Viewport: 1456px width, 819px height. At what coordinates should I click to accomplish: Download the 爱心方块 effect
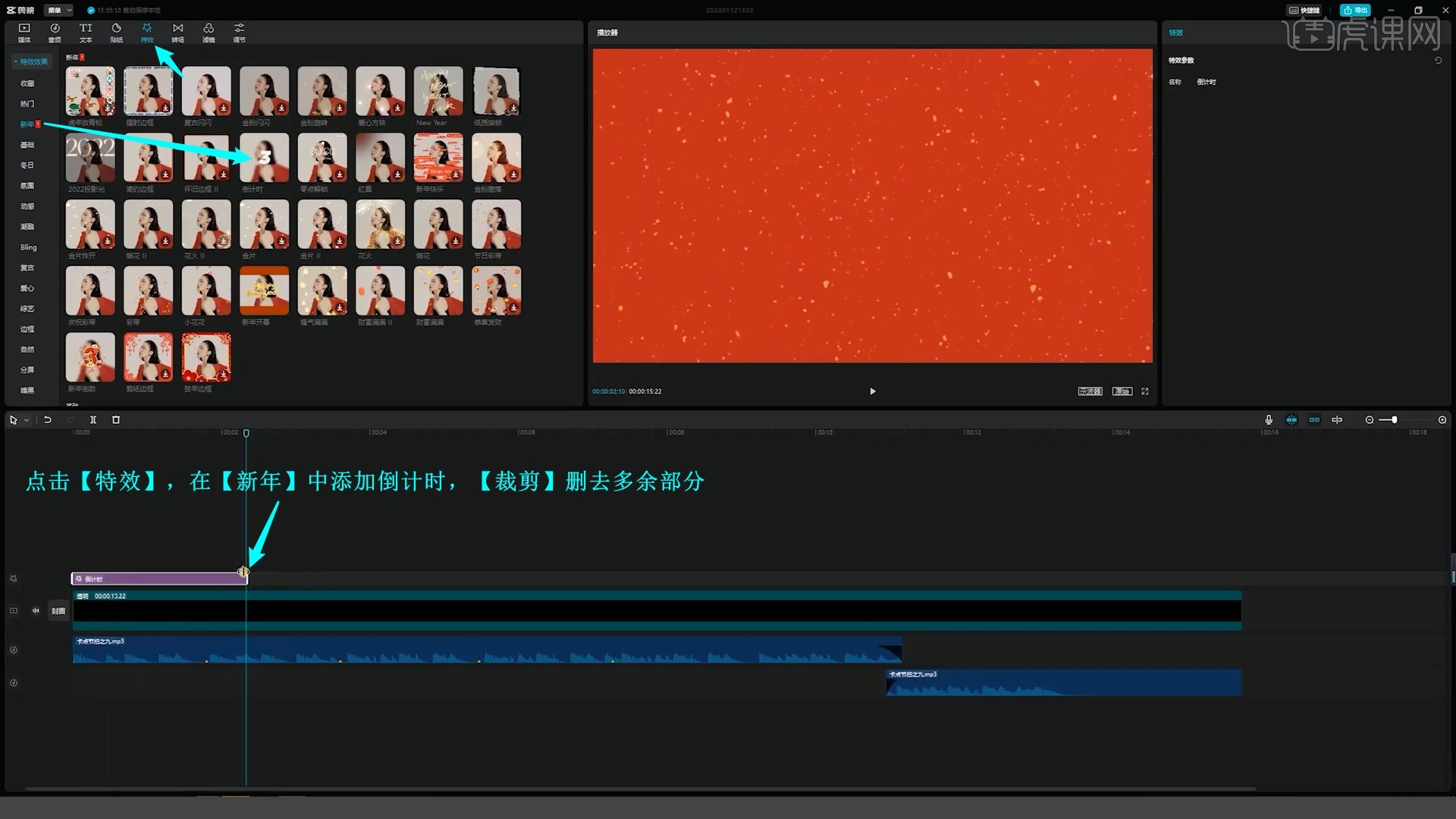tap(397, 108)
